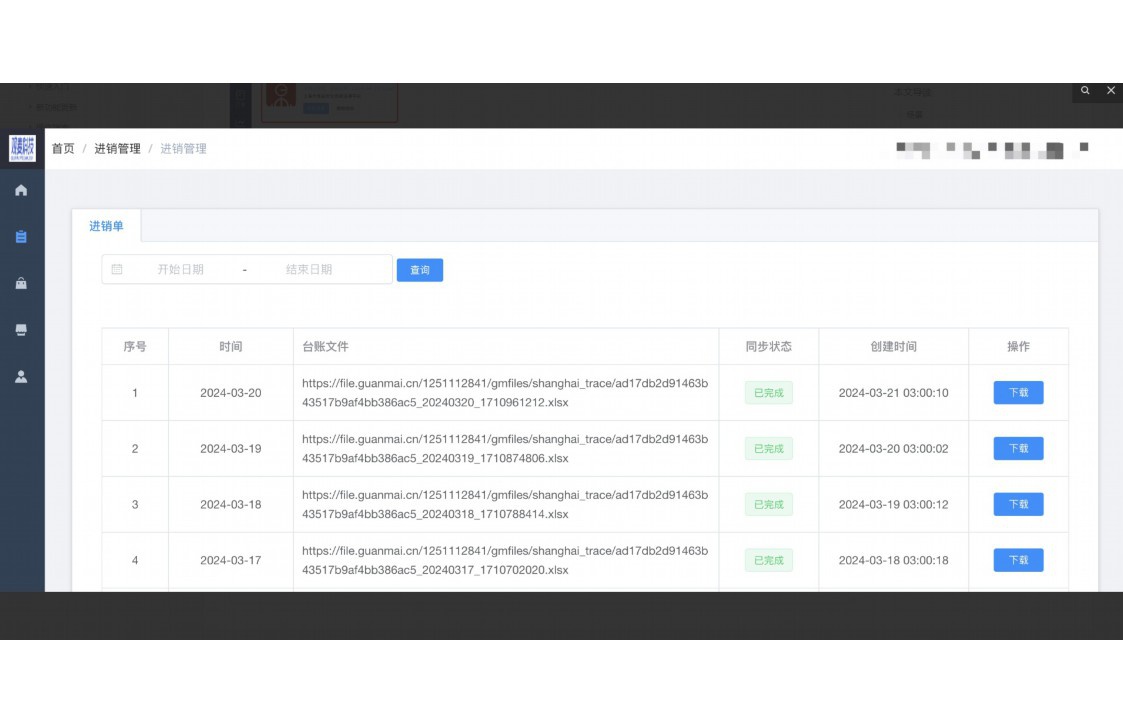Switch to the 进销单 tab
Screen dimensions: 1123x723
pos(106,226)
